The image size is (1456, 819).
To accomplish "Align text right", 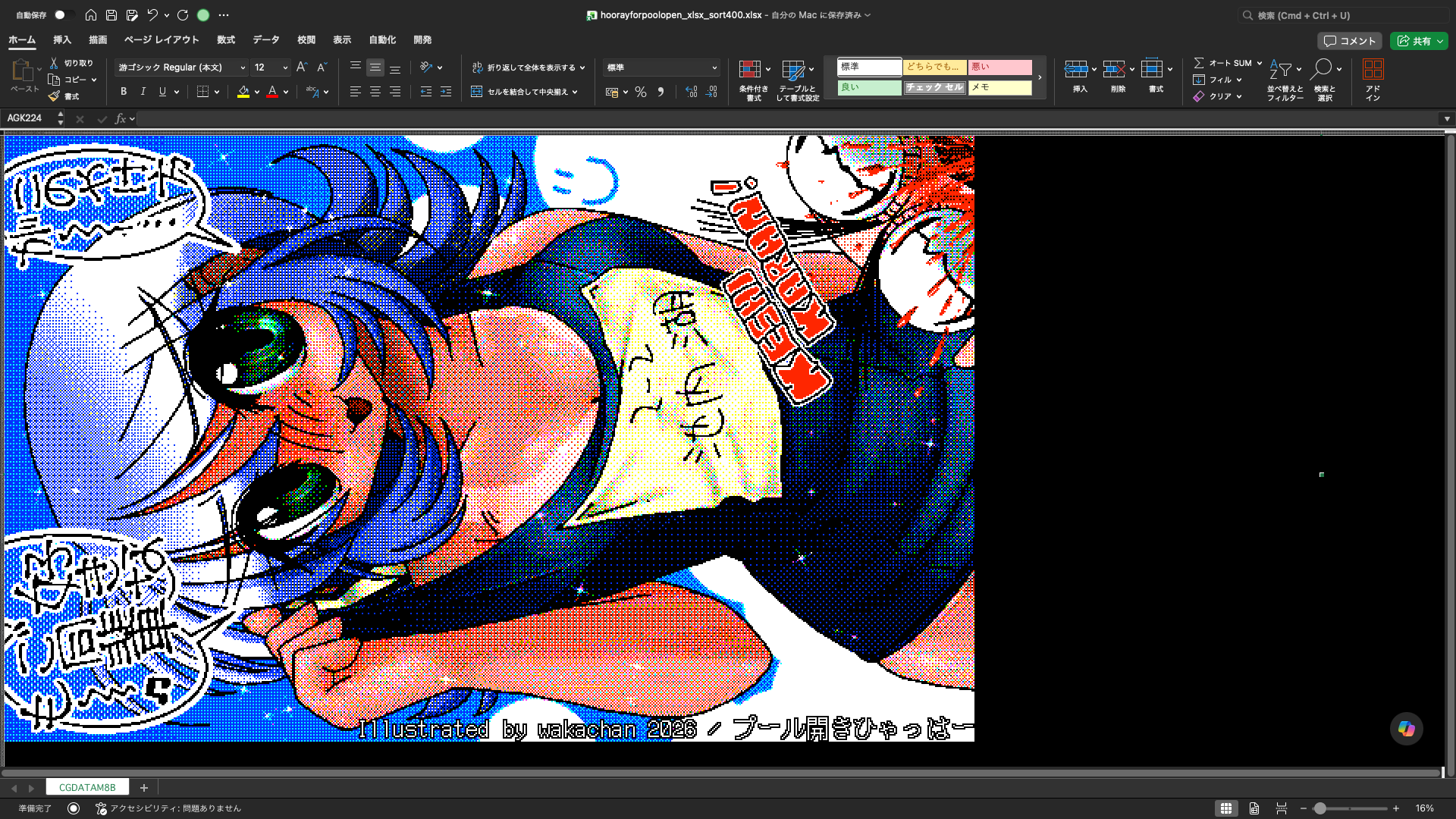I will coord(395,92).
